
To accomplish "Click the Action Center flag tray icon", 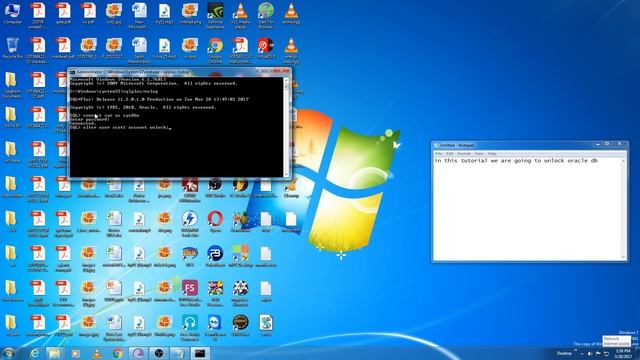I will tap(598, 353).
